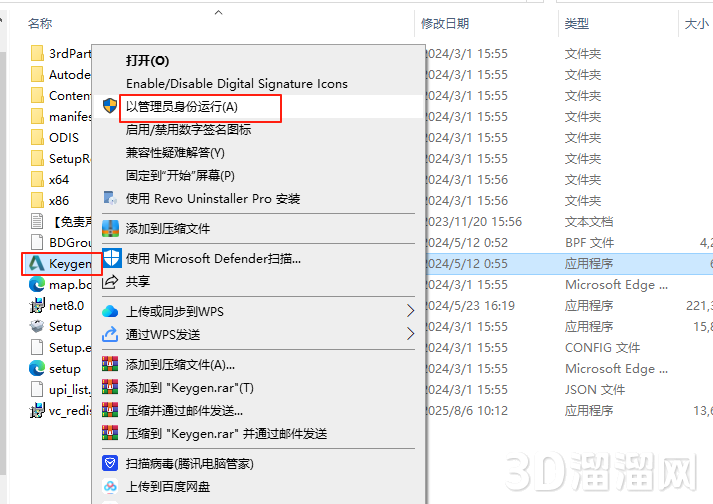Click the Revo Uninstaller Pro icon in menu
This screenshot has height=504, width=713.
[x=110, y=198]
